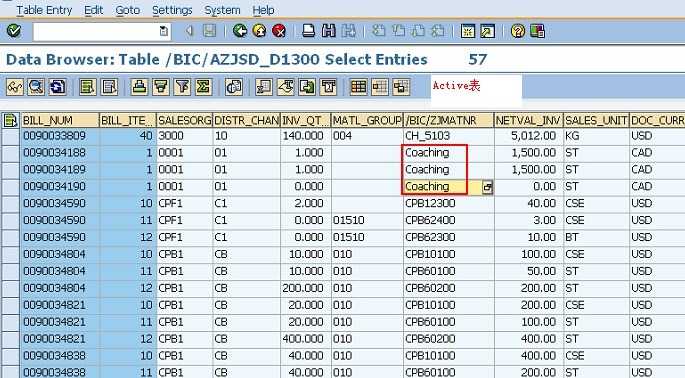
Task: Click the Refresh icon in application toolbar
Action: (x=57, y=87)
